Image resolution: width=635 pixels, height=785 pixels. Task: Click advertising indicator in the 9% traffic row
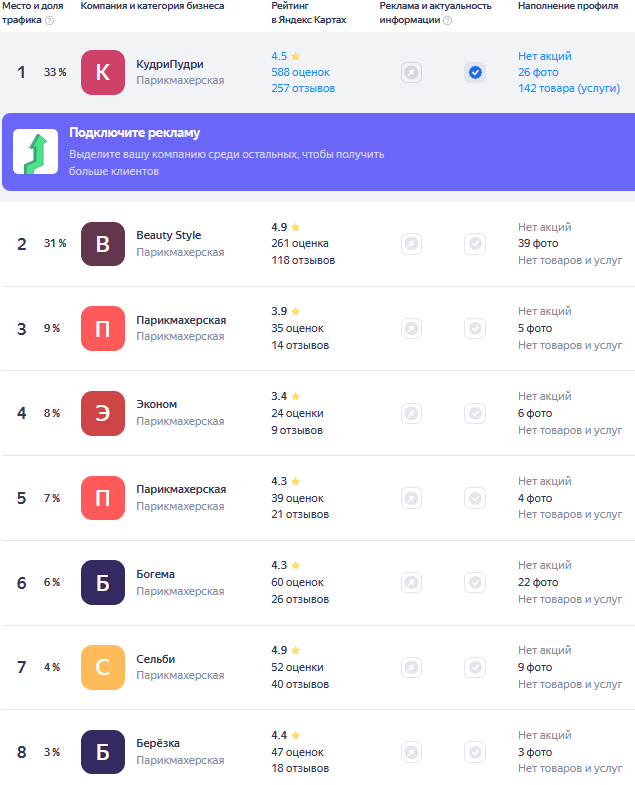click(x=411, y=328)
